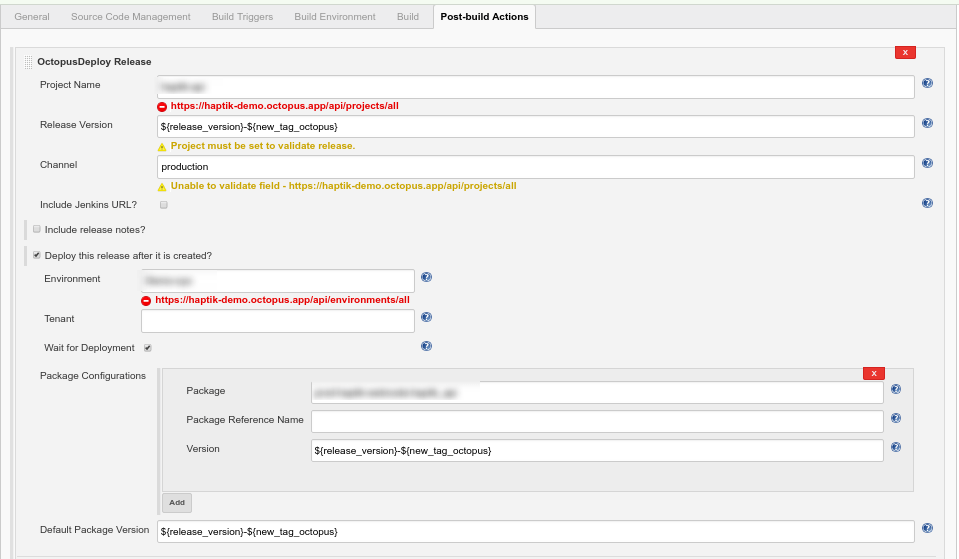Switch to the Source Code Management tab
959x559 pixels.
pos(130,17)
